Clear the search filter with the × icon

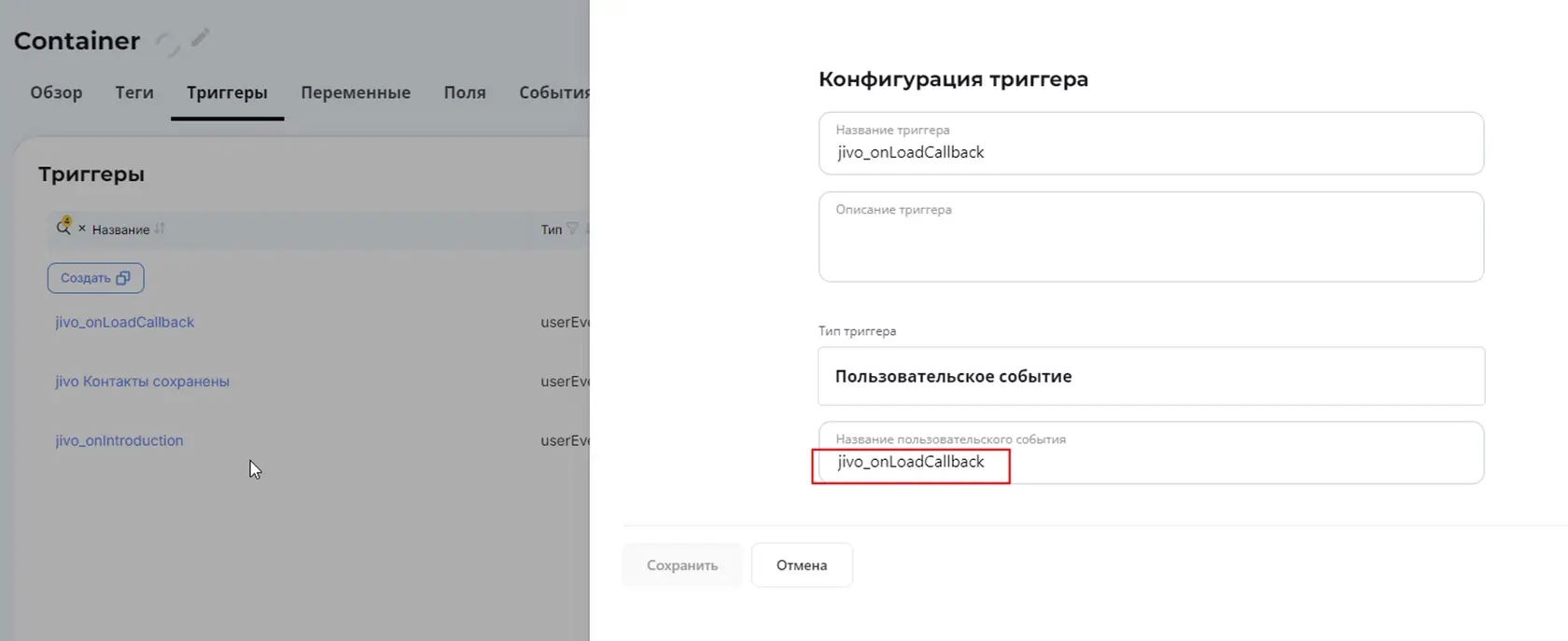[82, 228]
